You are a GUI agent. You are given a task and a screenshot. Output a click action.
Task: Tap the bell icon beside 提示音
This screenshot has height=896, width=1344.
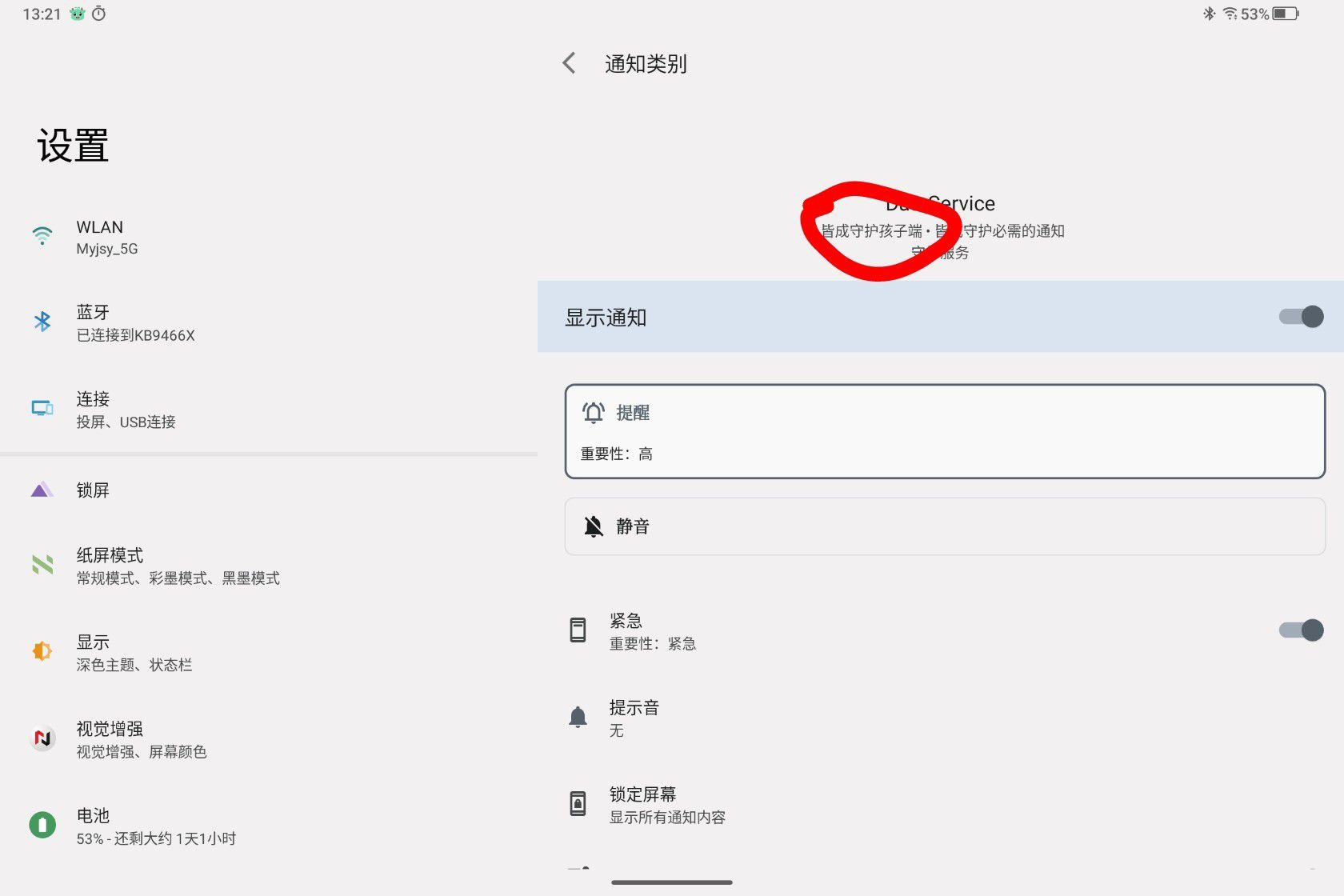[x=578, y=717]
